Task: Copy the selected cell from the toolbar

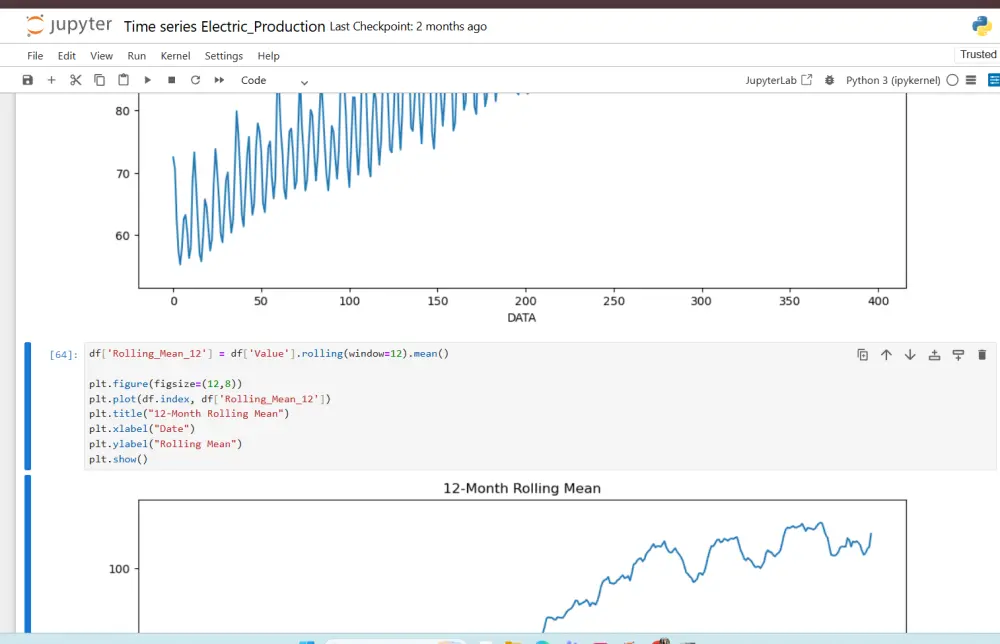Action: (99, 80)
